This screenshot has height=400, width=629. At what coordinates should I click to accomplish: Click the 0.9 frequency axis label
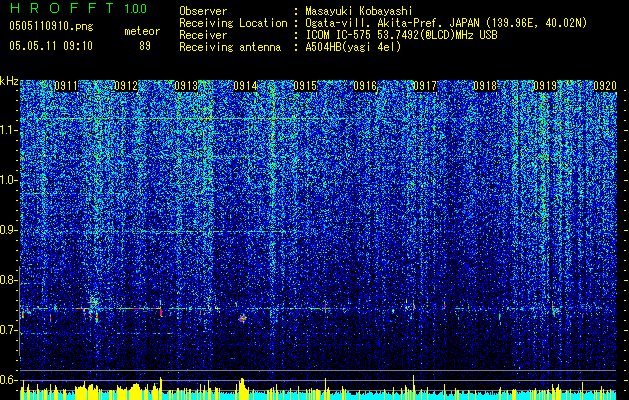[9, 230]
